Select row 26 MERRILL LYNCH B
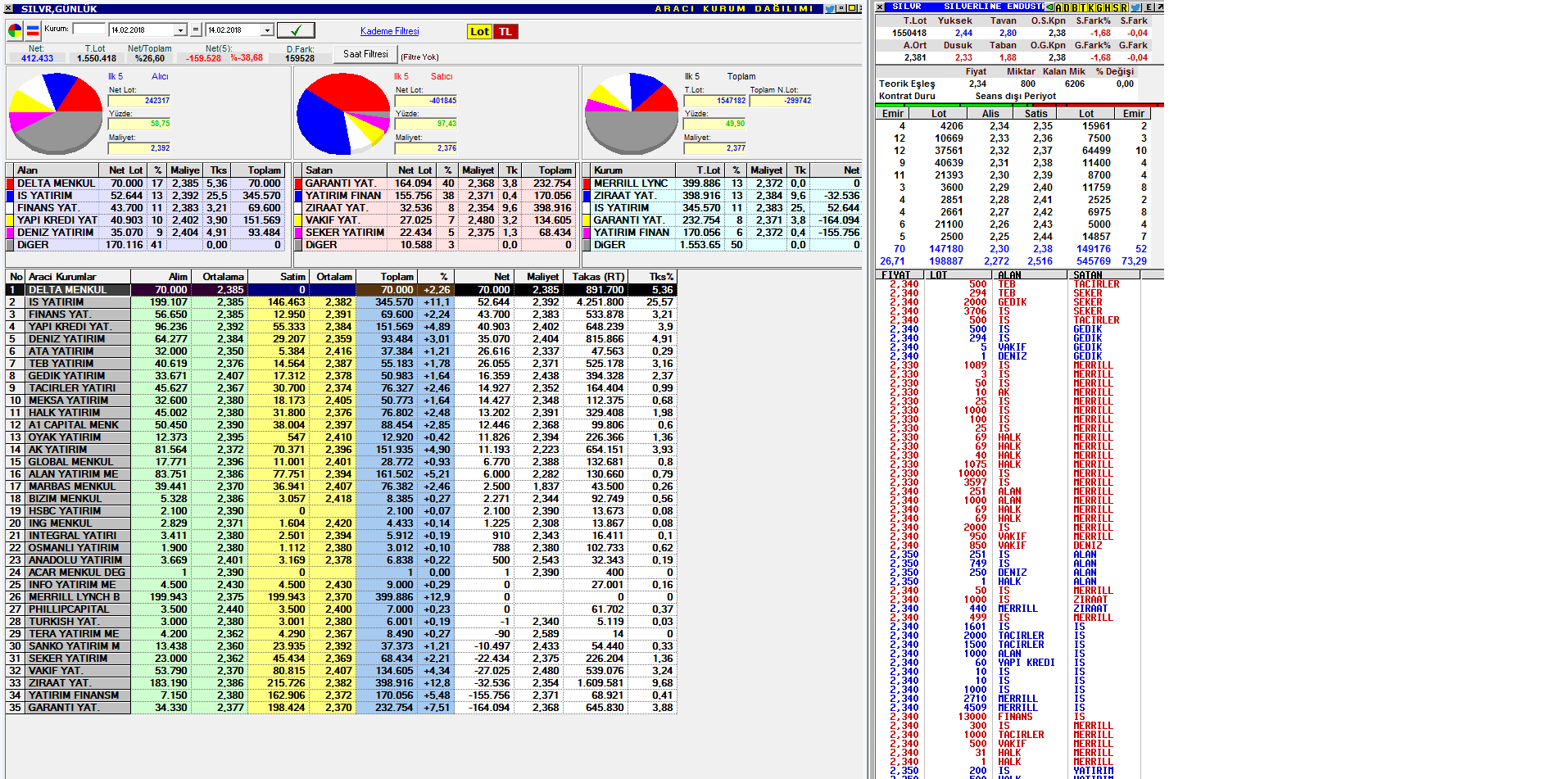This screenshot has width=1568, height=779. (x=342, y=597)
